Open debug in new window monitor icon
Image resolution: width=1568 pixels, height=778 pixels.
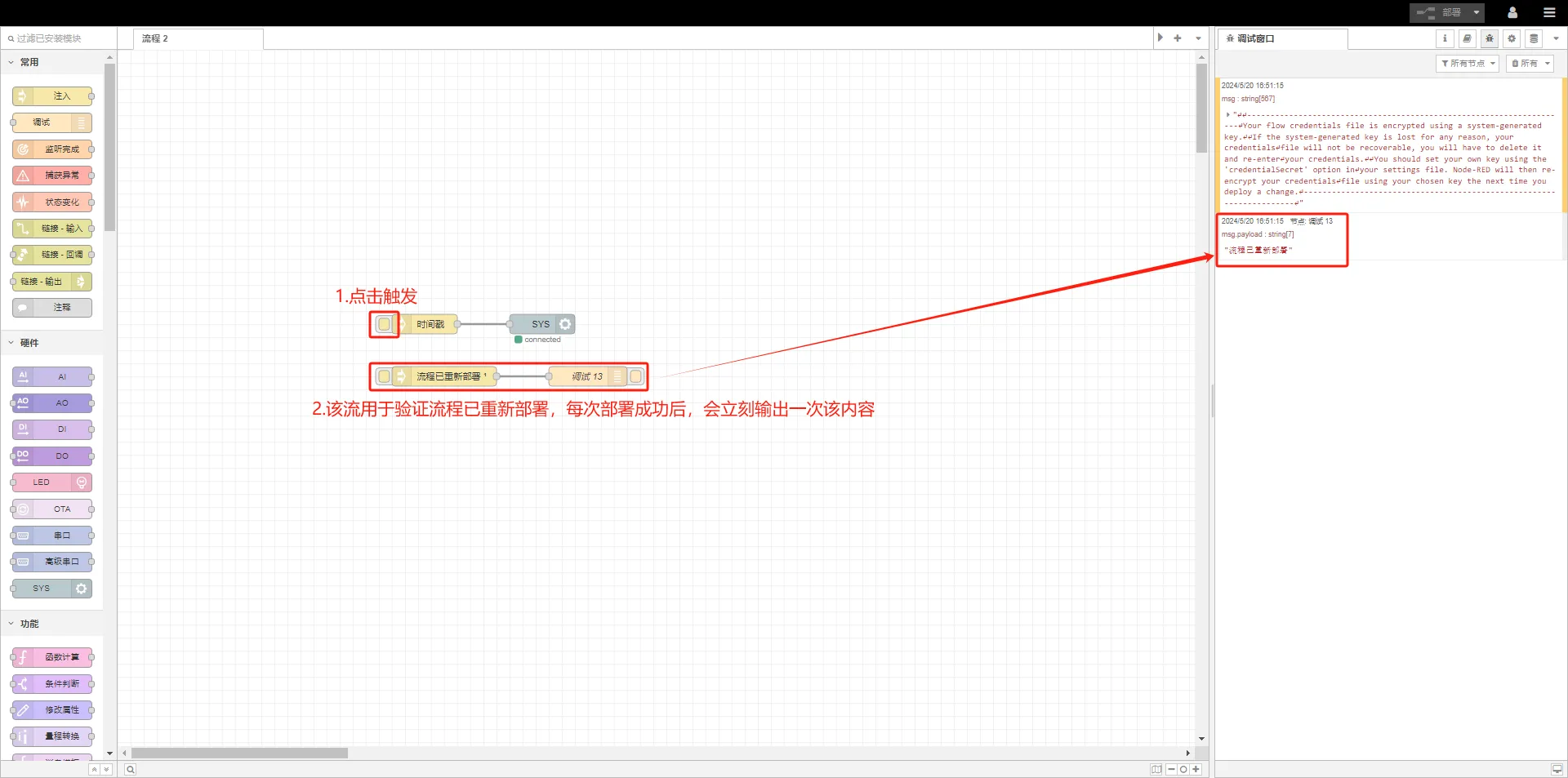click(1557, 769)
